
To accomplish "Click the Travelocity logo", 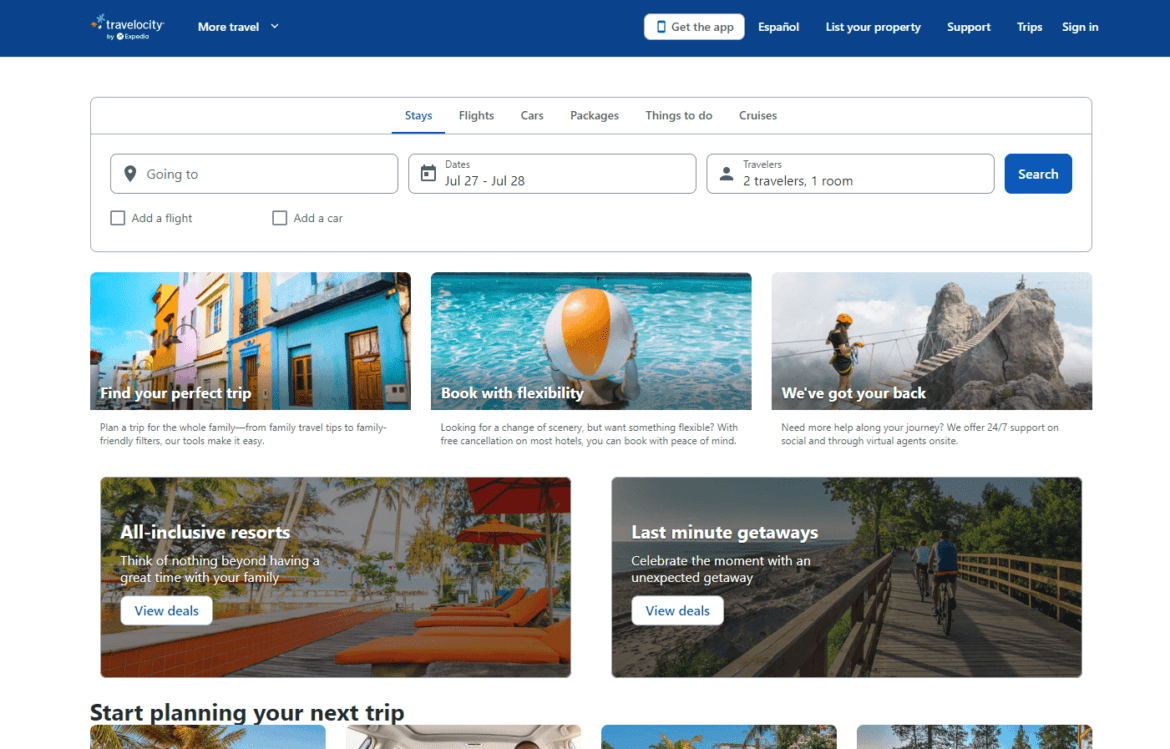I will pos(127,25).
